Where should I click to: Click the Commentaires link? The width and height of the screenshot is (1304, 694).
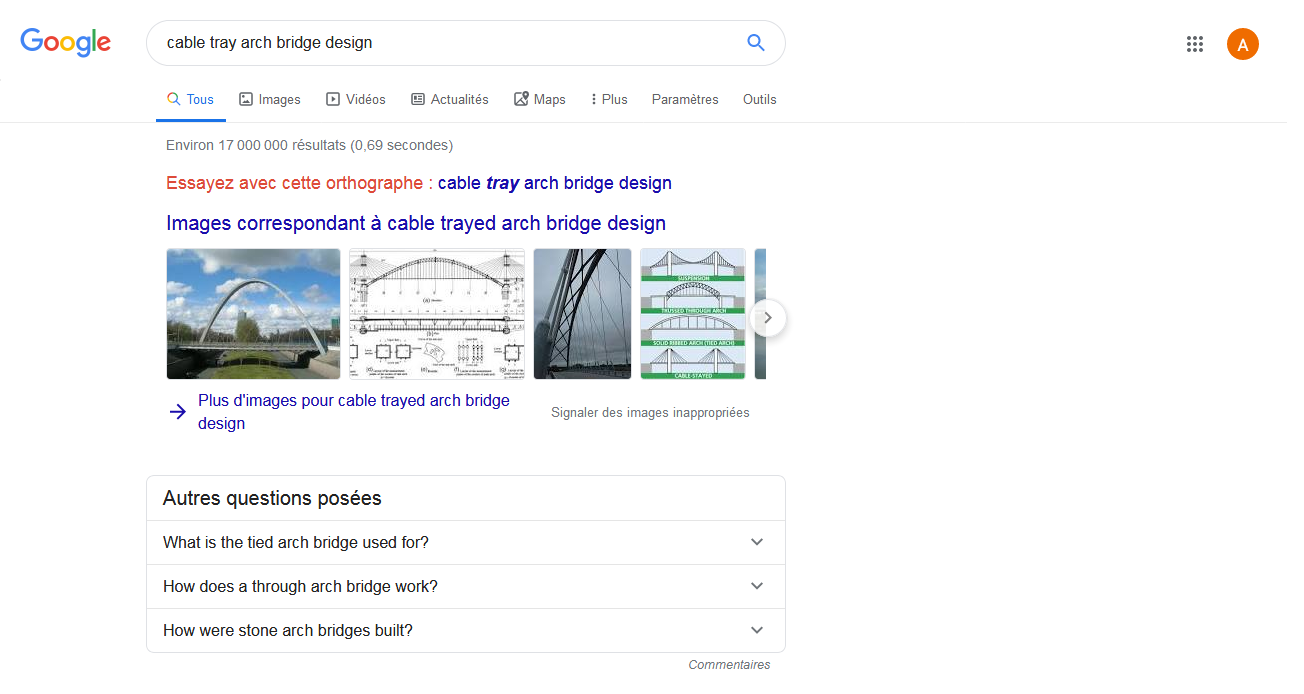(x=729, y=665)
